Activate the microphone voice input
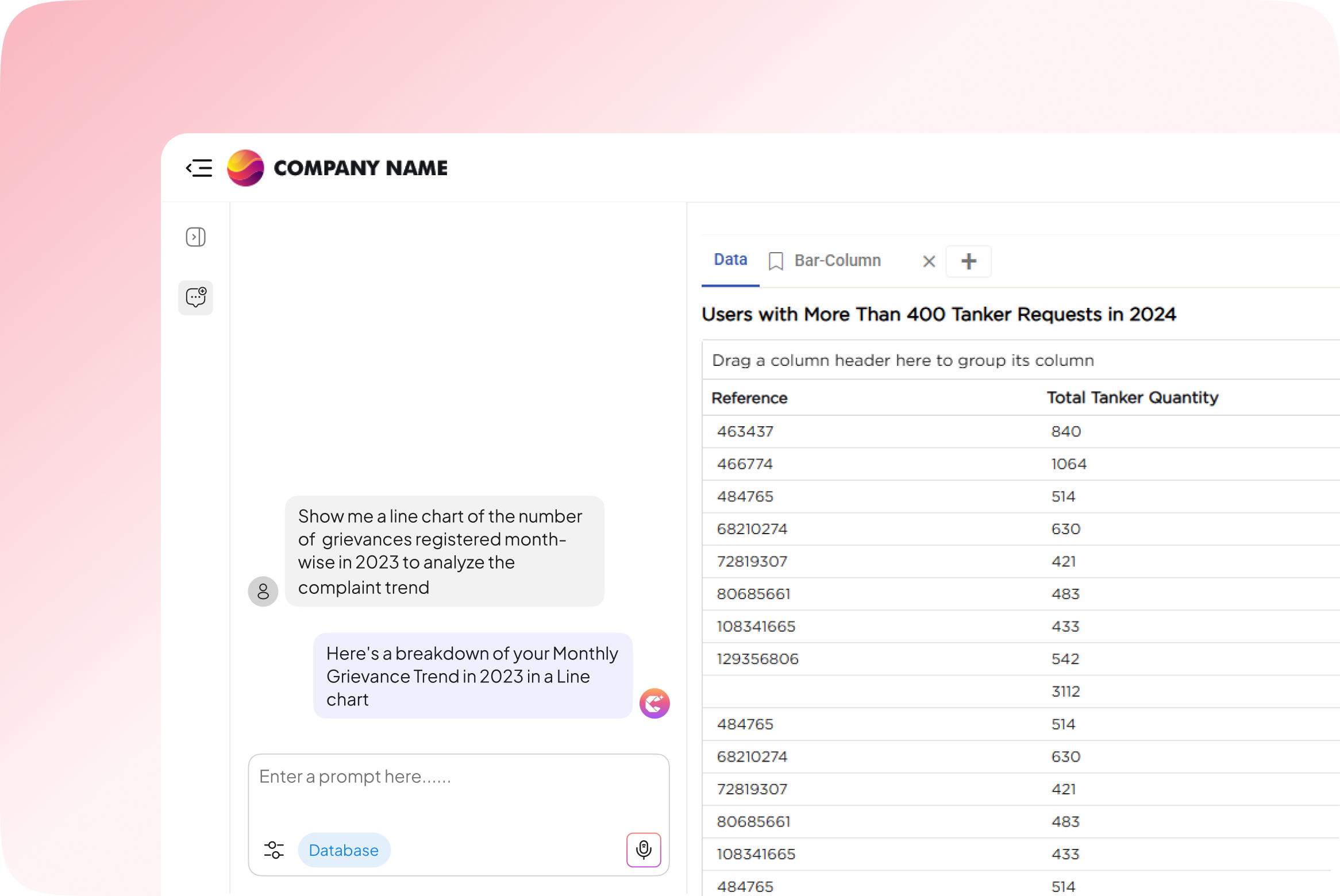1340x896 pixels. click(644, 849)
